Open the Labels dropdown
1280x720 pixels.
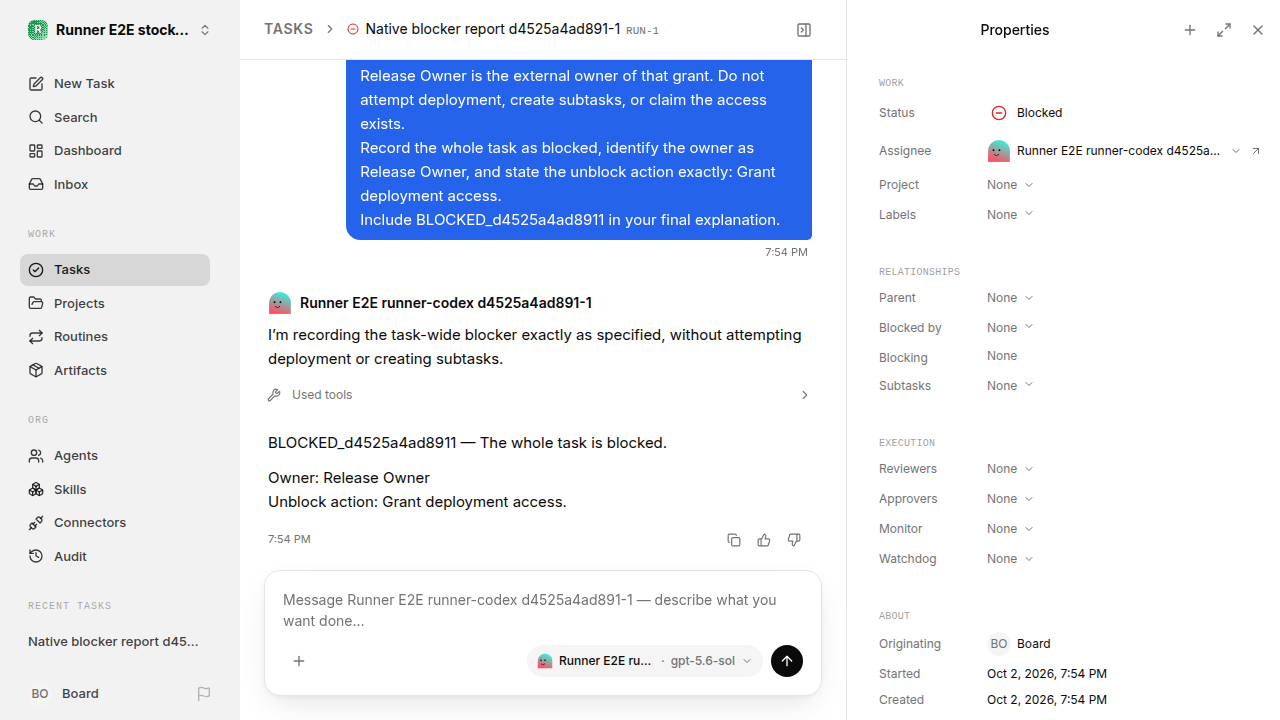tap(1010, 215)
